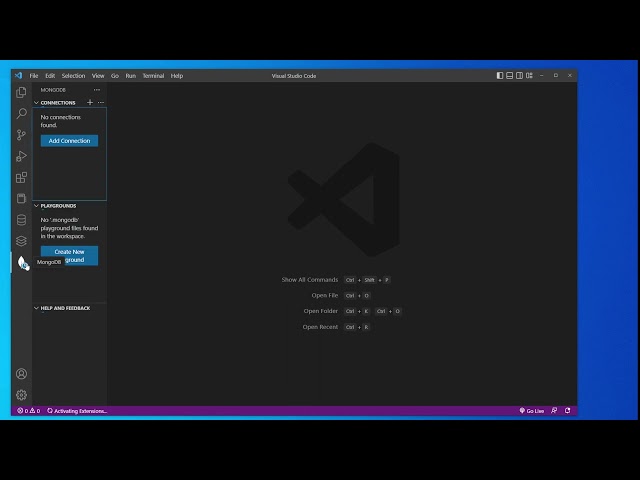Click the notebook-style icon below Extensions
This screenshot has width=640, height=480.
(21, 198)
